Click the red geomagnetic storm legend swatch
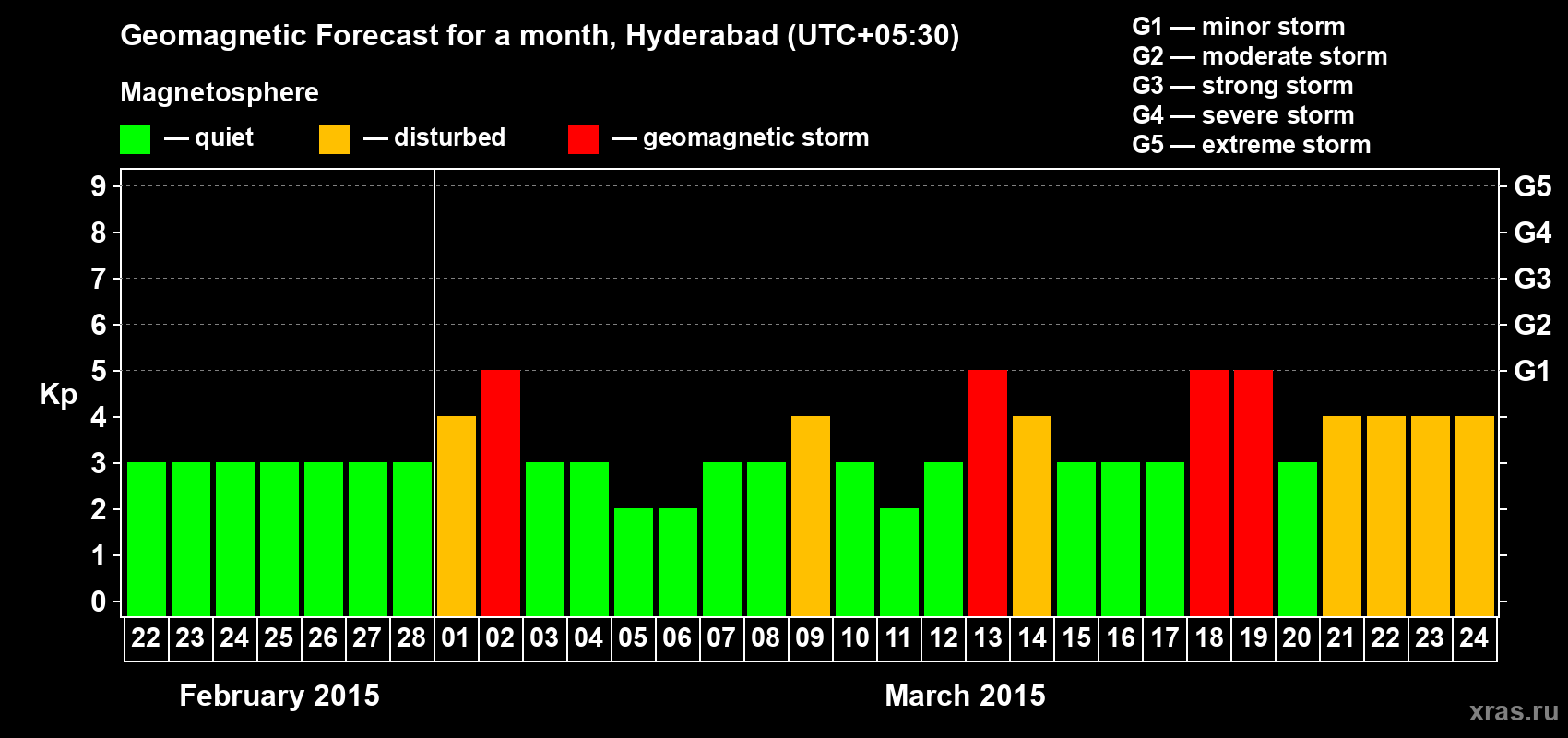 [583, 139]
